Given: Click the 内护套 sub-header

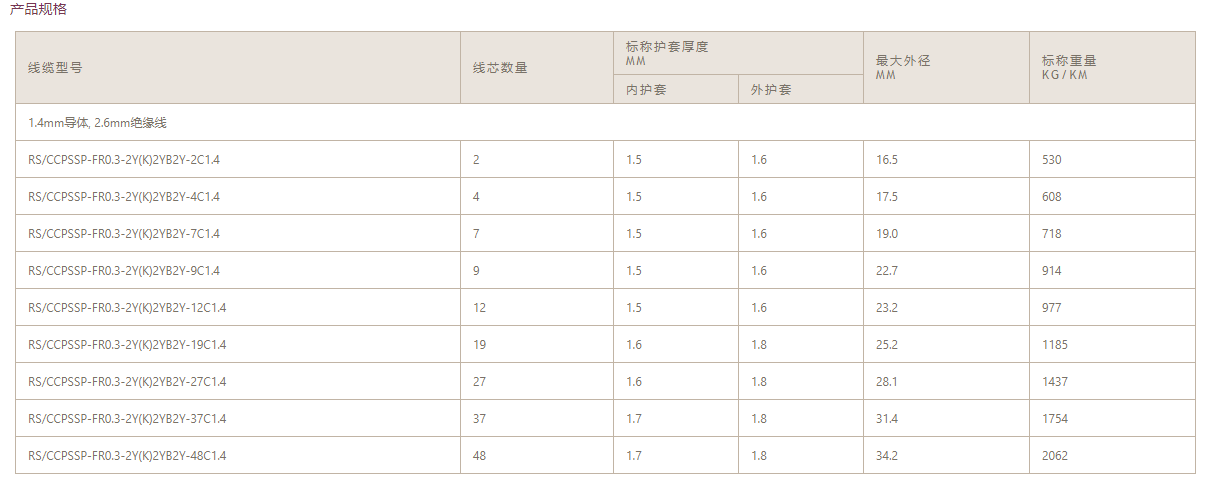Looking at the screenshot, I should tap(646, 90).
